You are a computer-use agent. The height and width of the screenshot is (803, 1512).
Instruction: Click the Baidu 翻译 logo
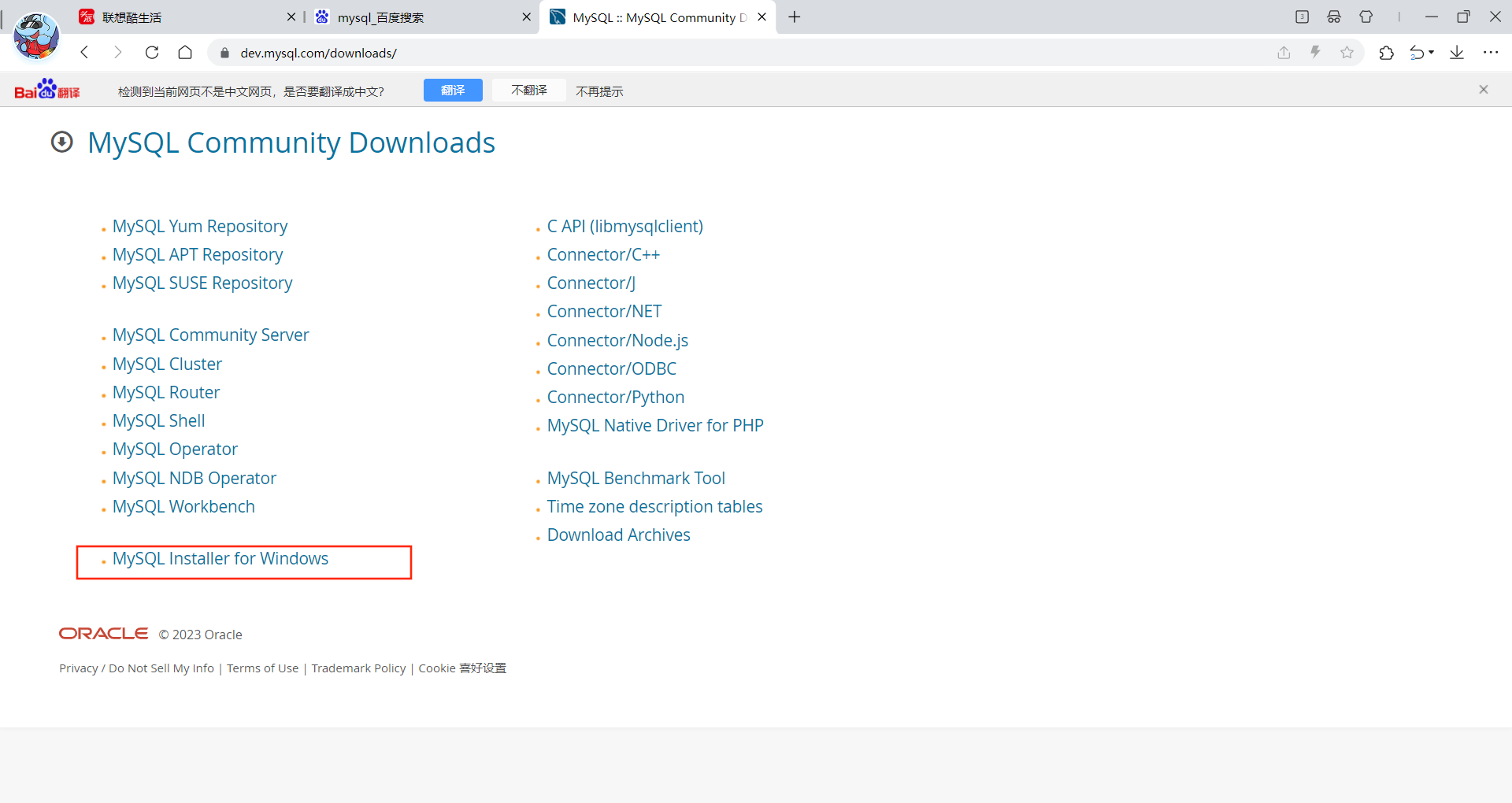(47, 90)
